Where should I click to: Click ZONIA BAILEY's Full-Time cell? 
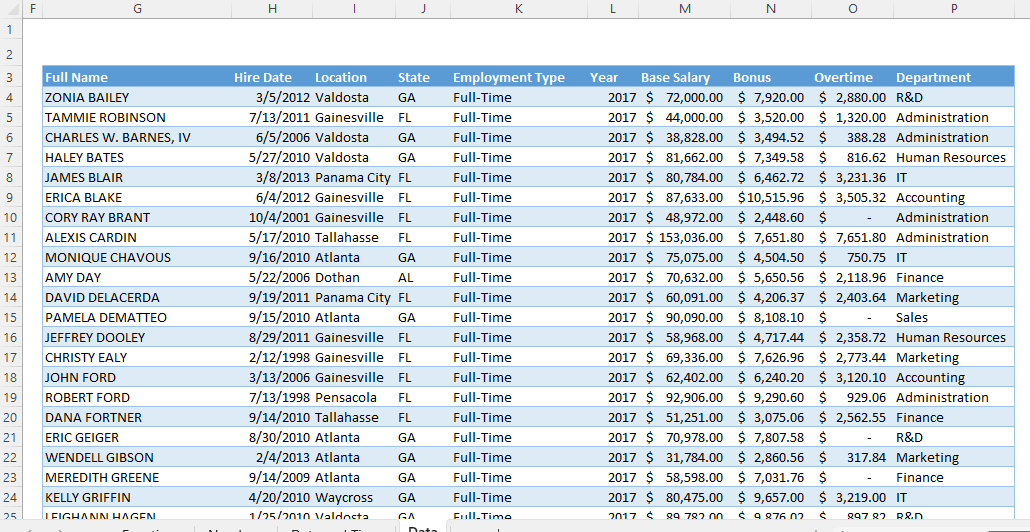[519, 98]
